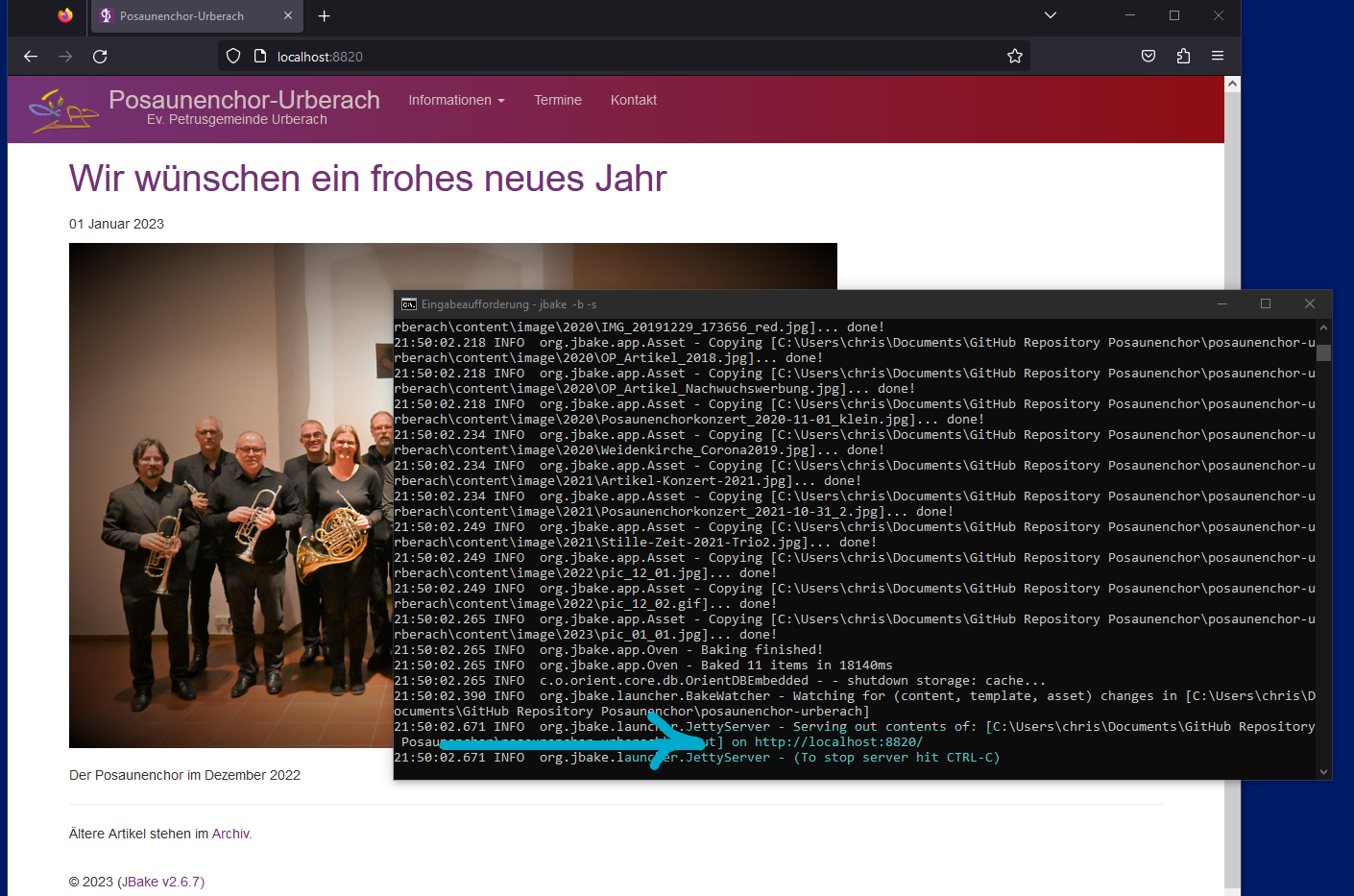1354x896 pixels.
Task: Click the Posaunenchor logo in the site header
Action: coord(63,110)
